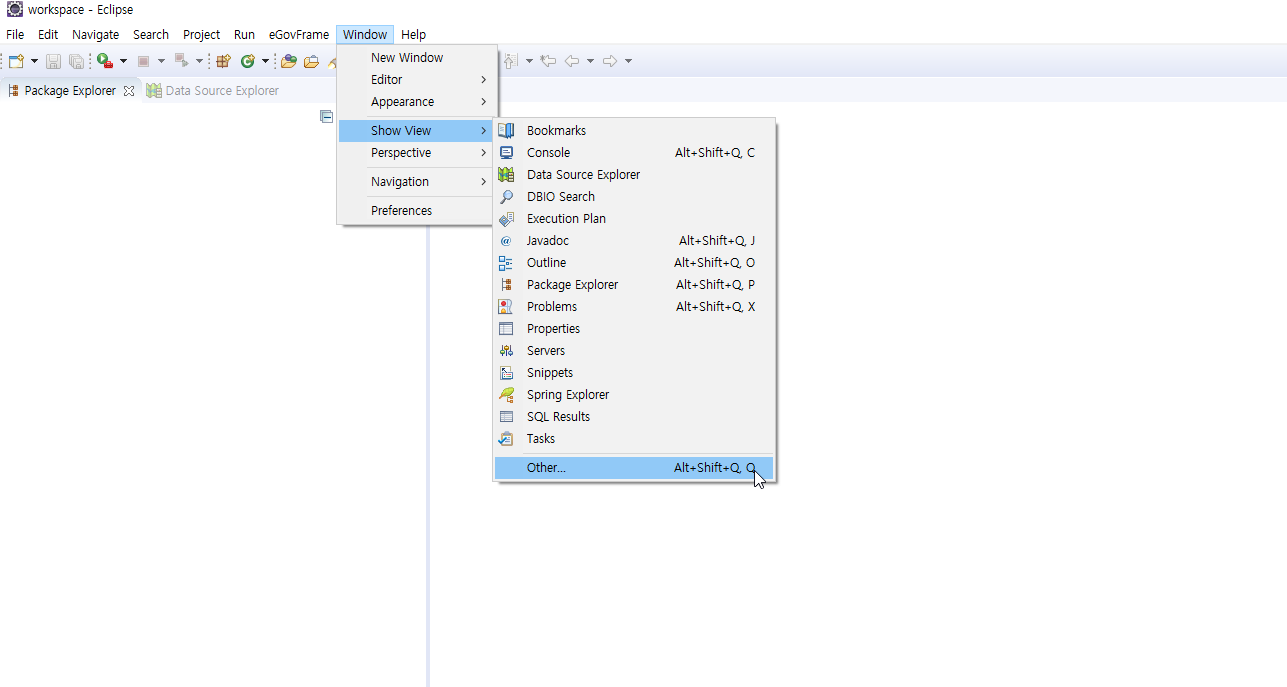
Task: Open the eGovFrame menu
Action: coord(298,34)
